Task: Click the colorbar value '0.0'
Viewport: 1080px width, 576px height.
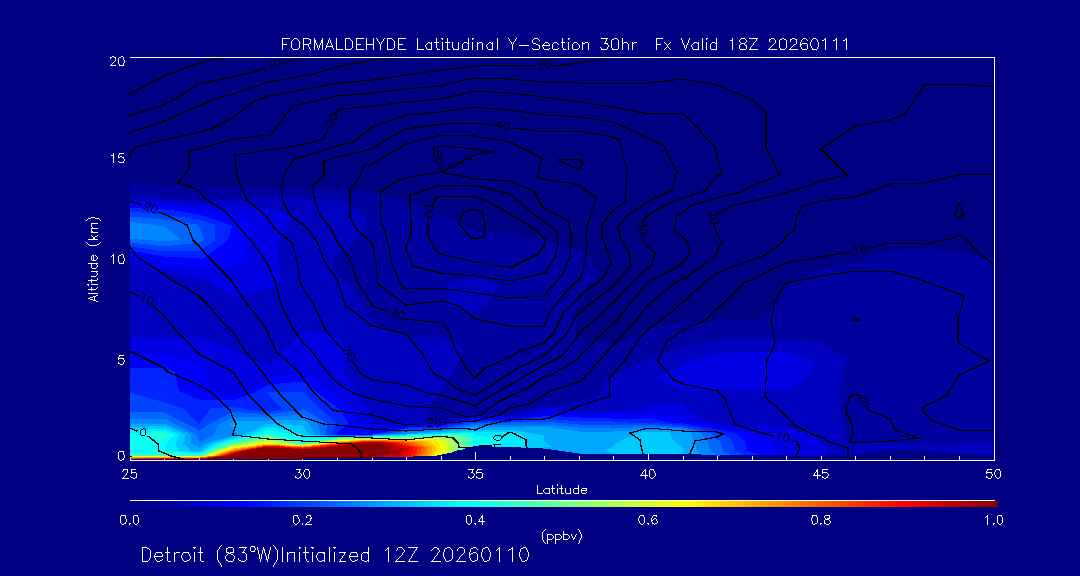Action: click(129, 520)
